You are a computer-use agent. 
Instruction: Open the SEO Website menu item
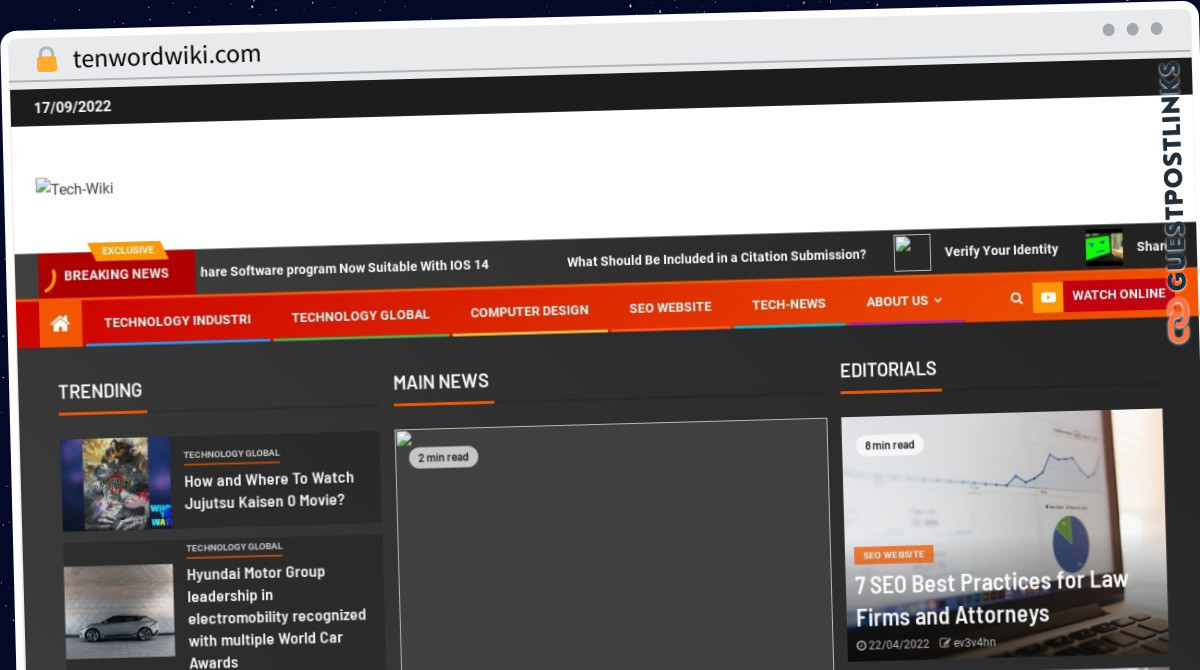[x=670, y=307]
